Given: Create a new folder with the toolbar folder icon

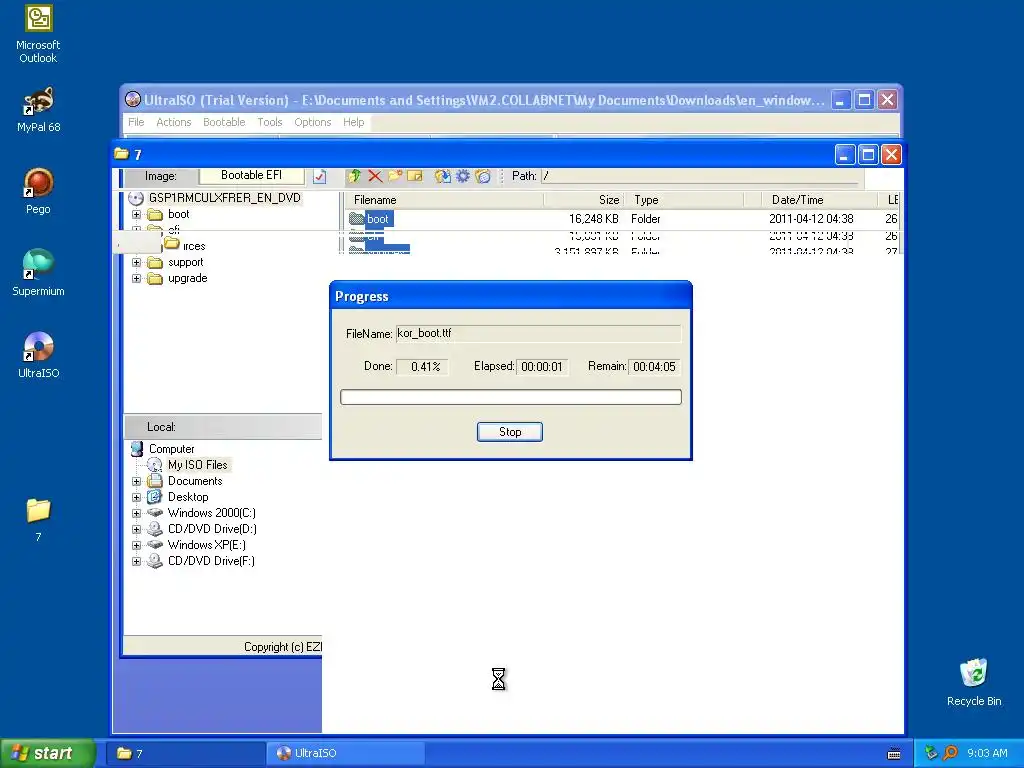Looking at the screenshot, I should pyautogui.click(x=395, y=176).
